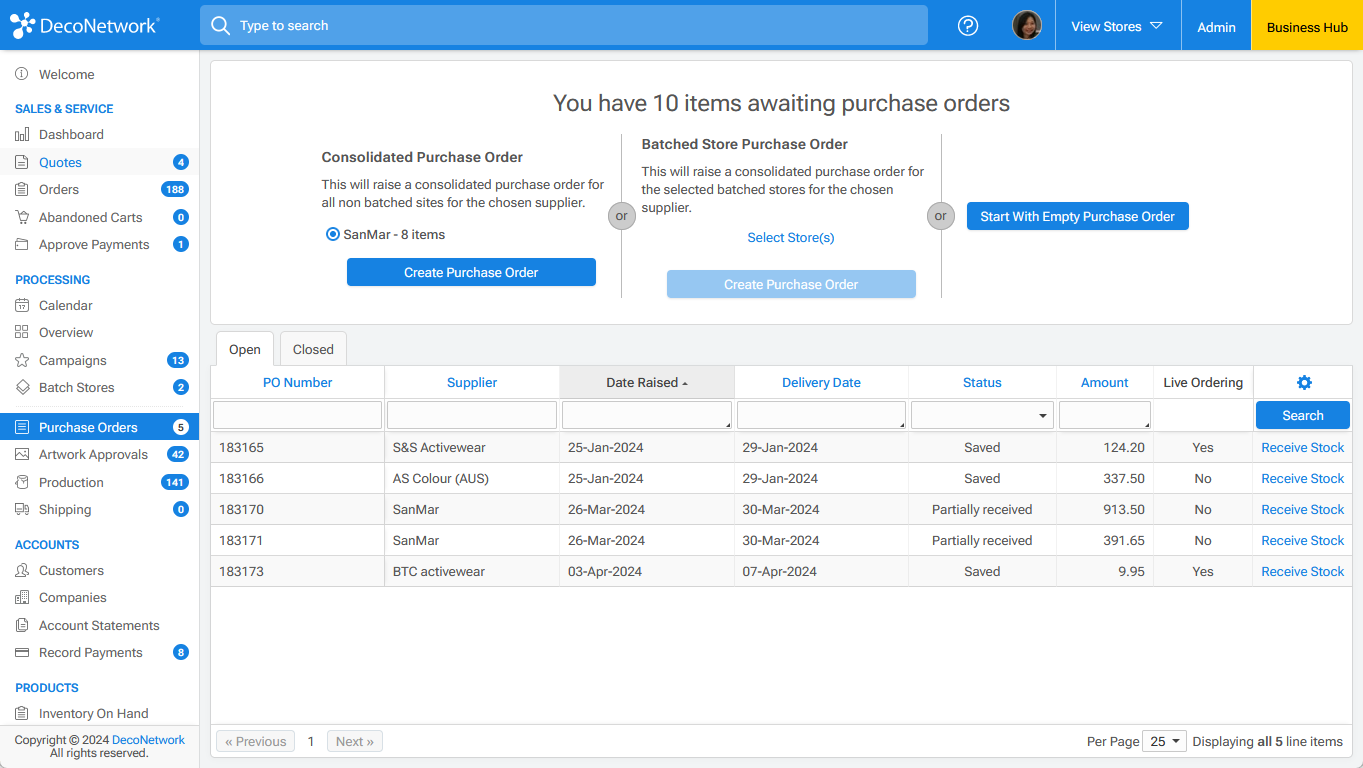Switch to the Closed tab
This screenshot has height=768, width=1363.
(313, 349)
